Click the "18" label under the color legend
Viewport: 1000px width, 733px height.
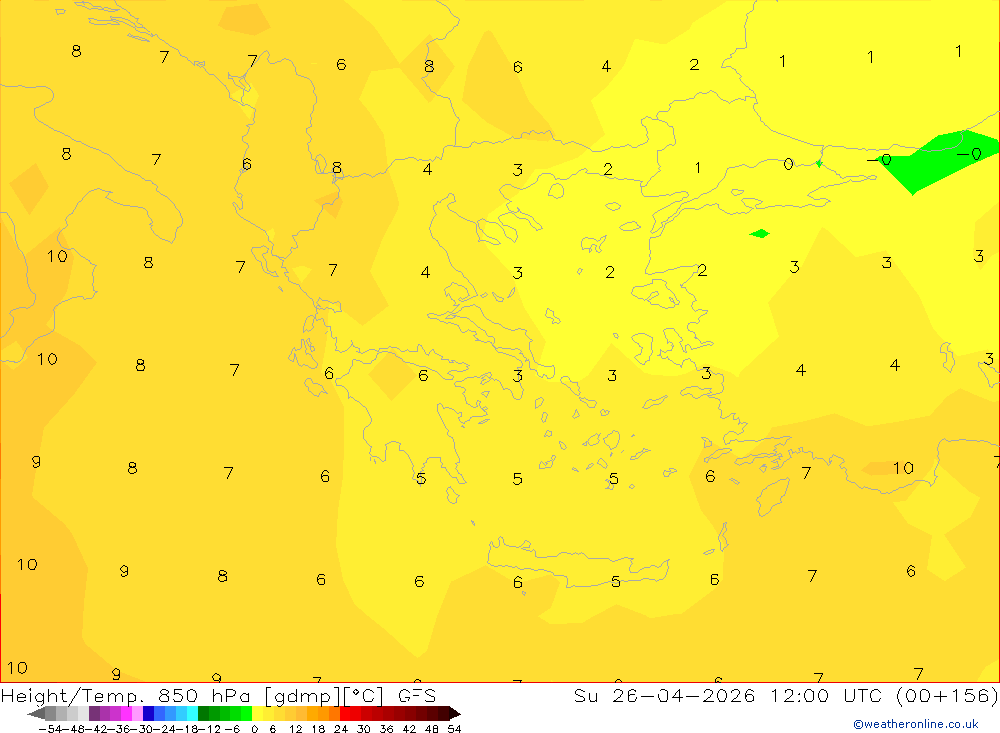click(318, 729)
